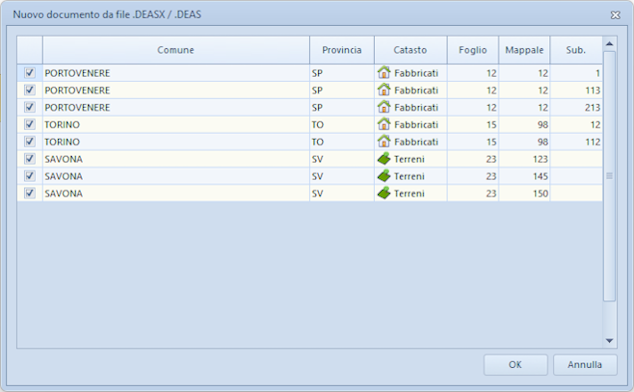Click the Fabbricati house icon for sub 113 row

pyautogui.click(x=384, y=90)
